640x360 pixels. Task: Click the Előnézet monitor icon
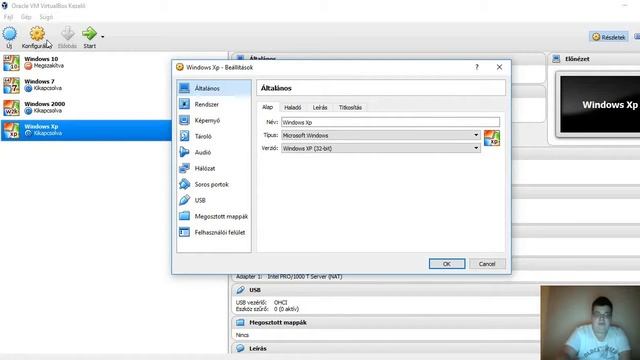click(556, 59)
